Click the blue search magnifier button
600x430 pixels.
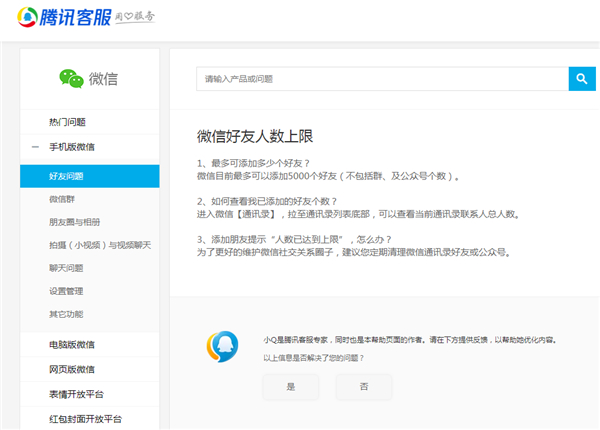pos(581,78)
